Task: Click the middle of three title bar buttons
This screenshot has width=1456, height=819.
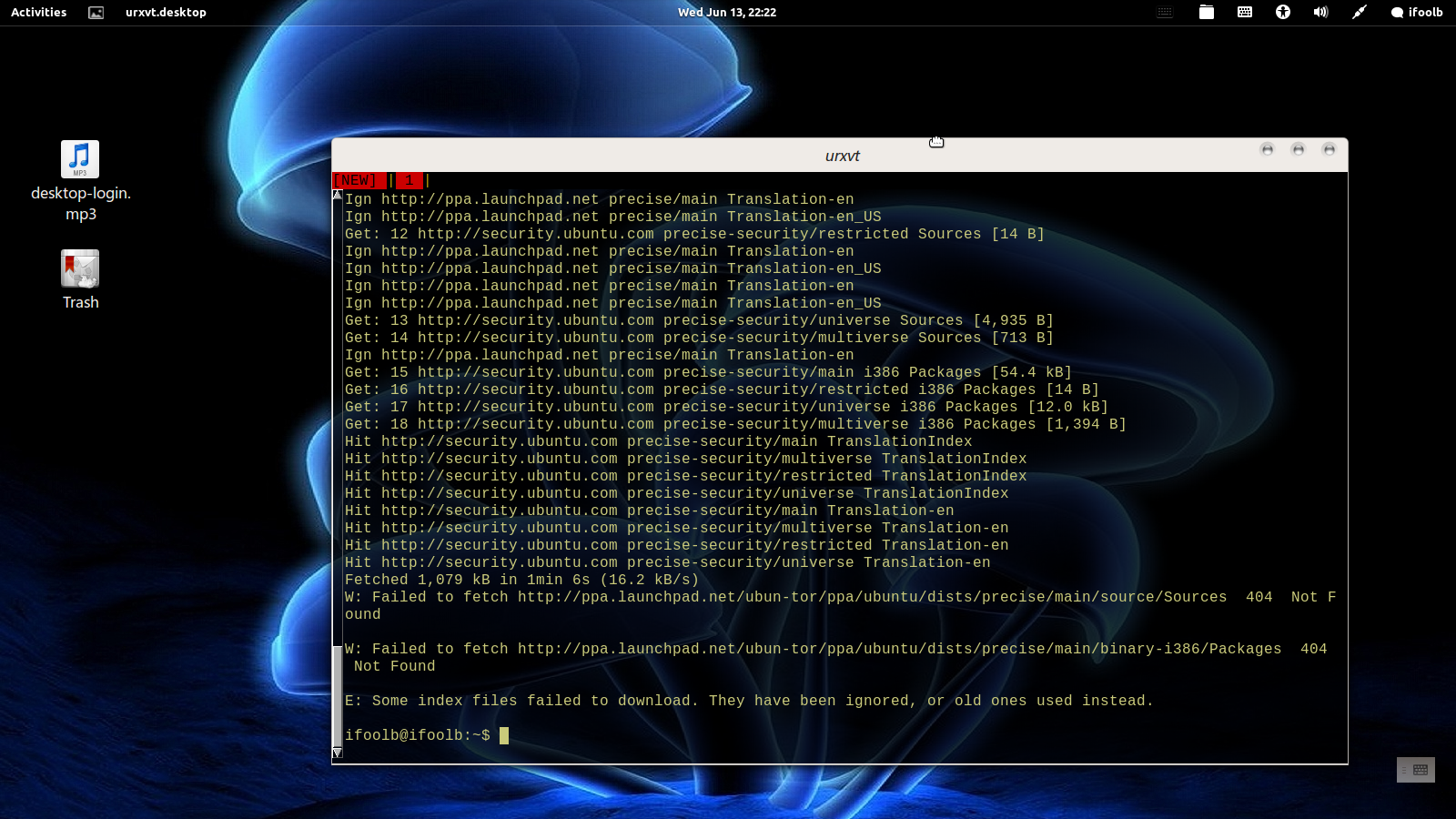Action: tap(1298, 149)
